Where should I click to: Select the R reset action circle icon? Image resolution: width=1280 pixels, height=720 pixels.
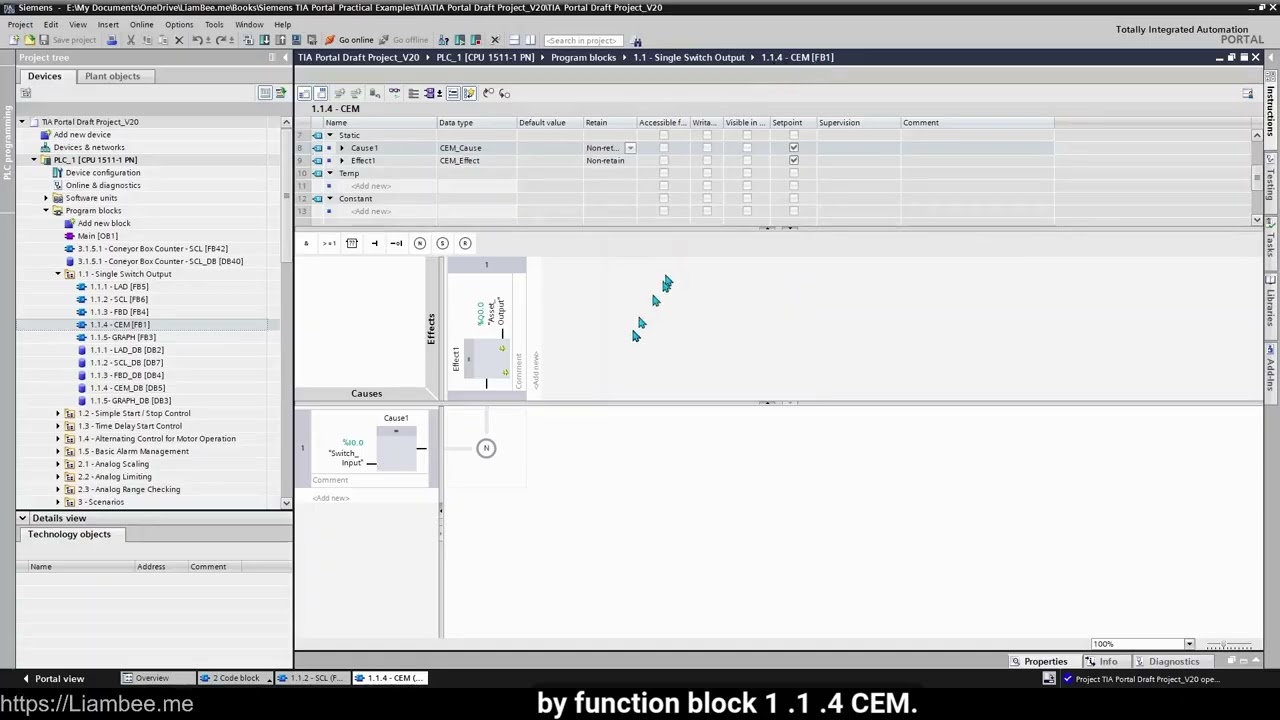pyautogui.click(x=465, y=243)
